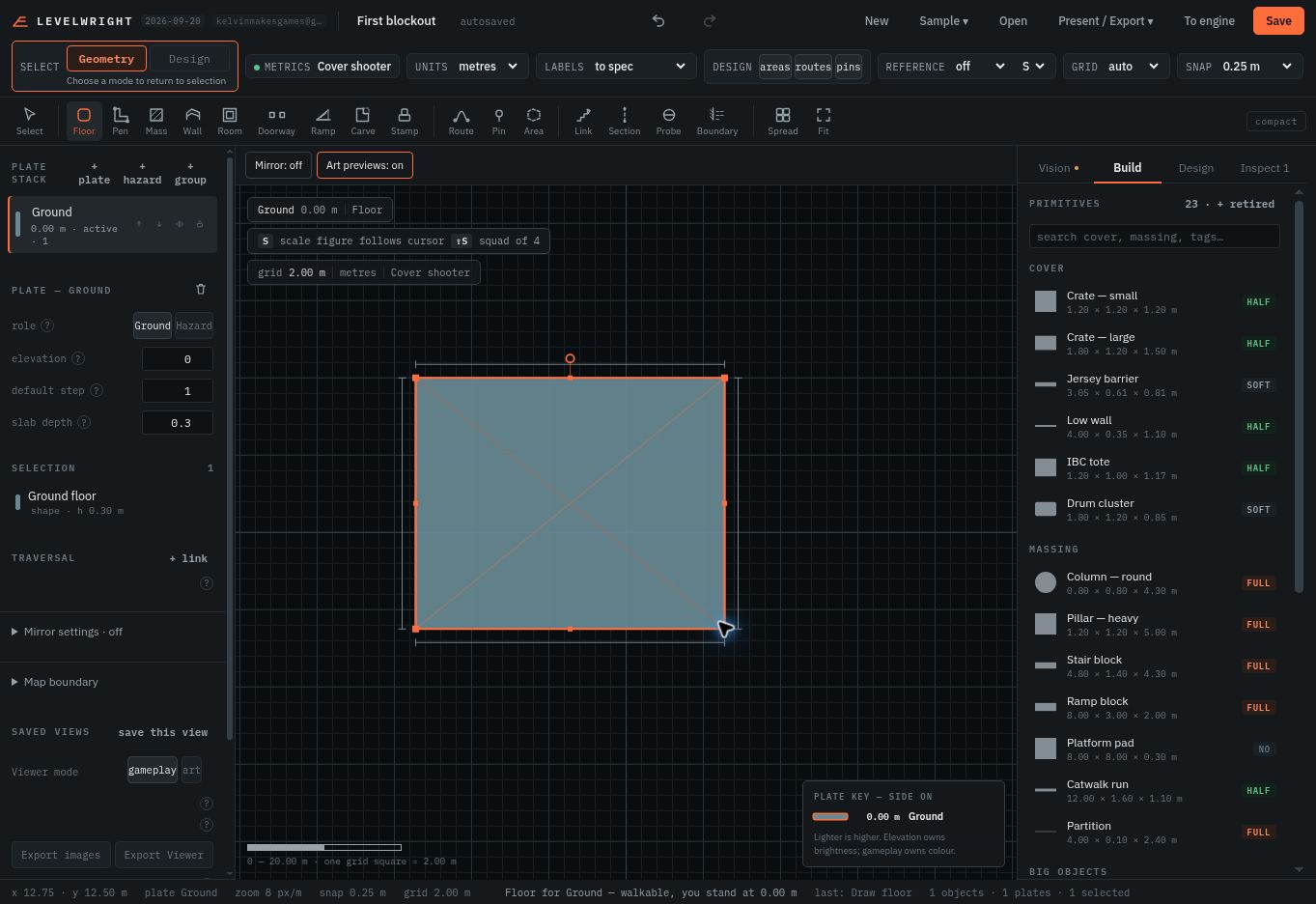Click the primitives search field
This screenshot has height=904, width=1316.
tap(1154, 237)
